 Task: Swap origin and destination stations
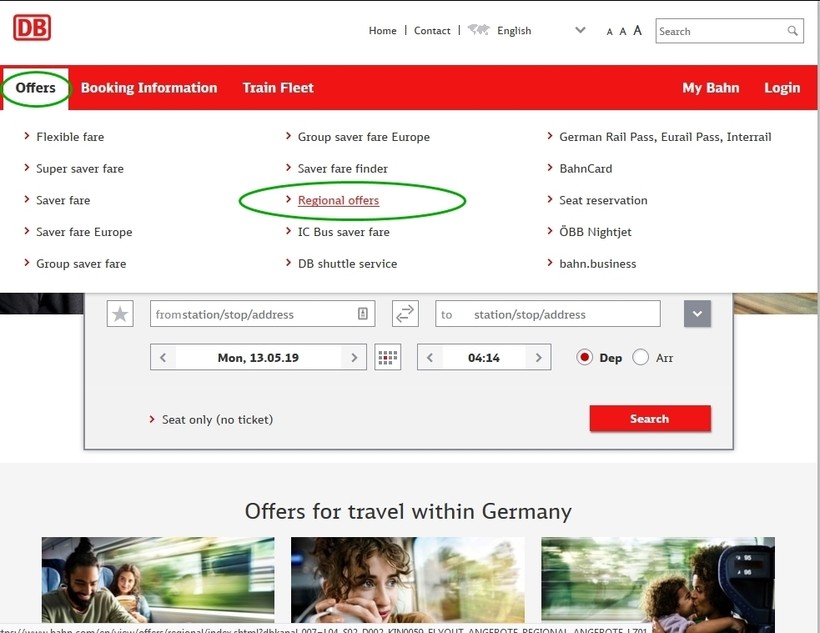click(x=405, y=314)
